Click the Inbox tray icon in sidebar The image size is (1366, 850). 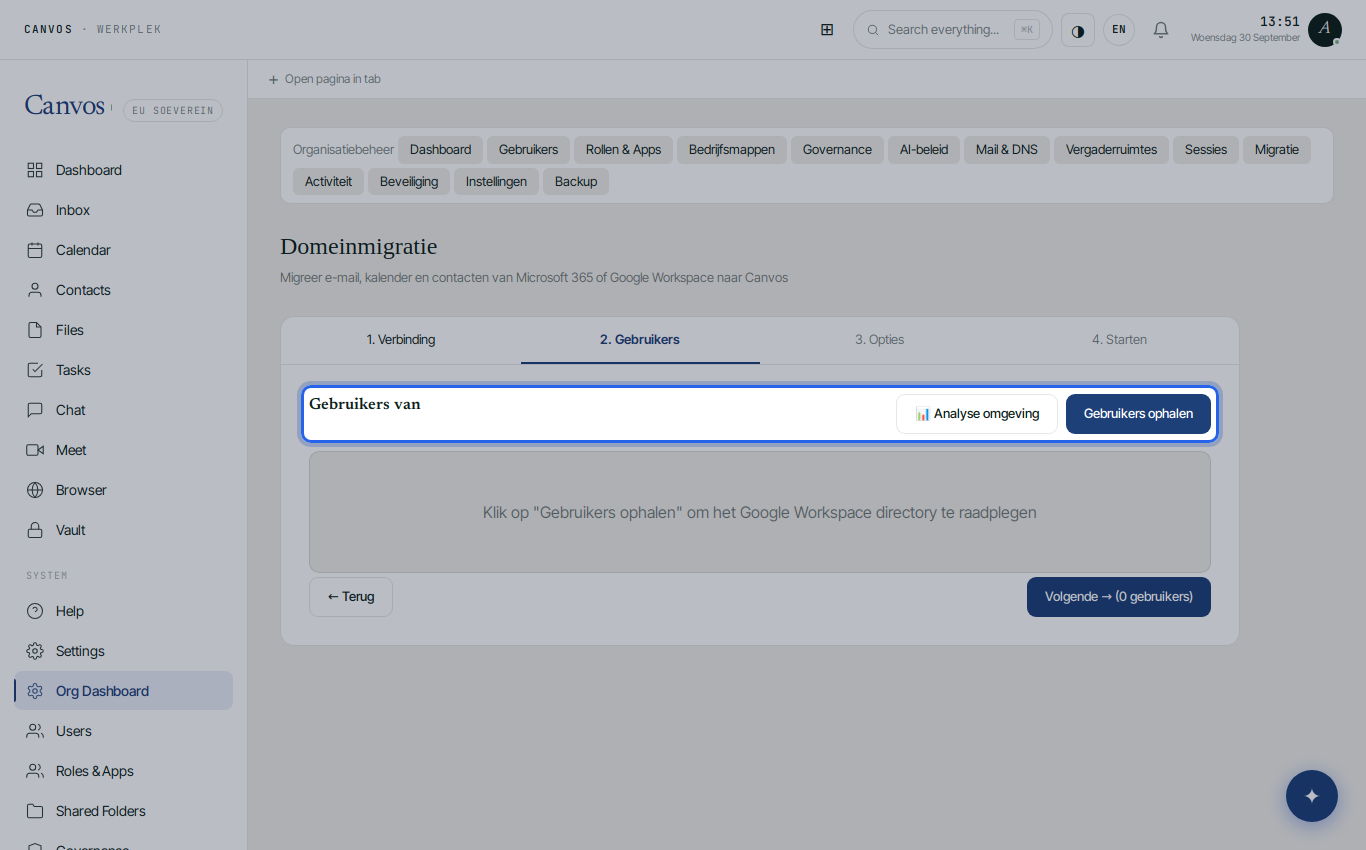coord(35,210)
